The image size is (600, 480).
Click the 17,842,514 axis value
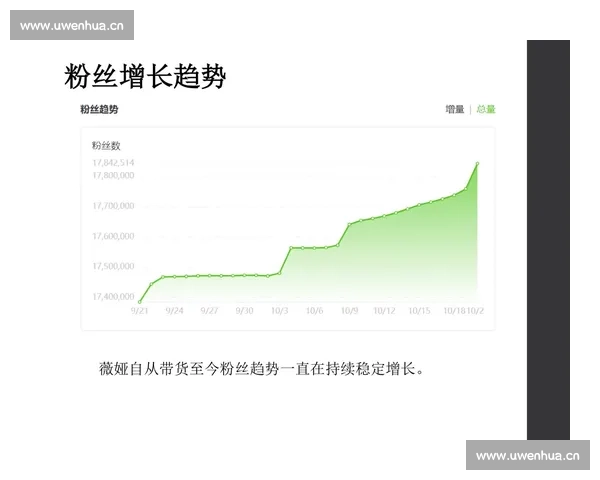pos(113,163)
